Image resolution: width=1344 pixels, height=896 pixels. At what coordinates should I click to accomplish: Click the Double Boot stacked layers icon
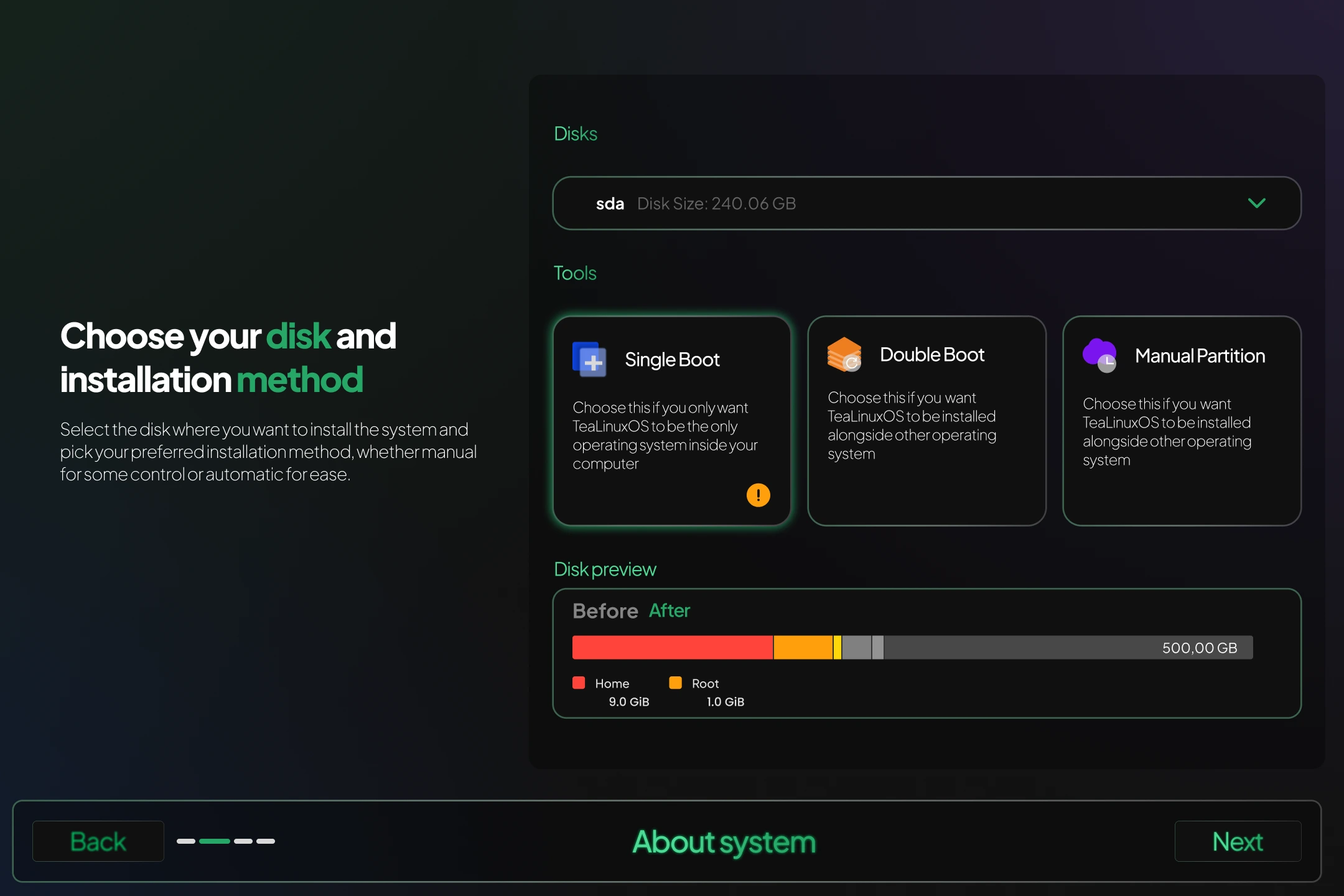tap(844, 355)
